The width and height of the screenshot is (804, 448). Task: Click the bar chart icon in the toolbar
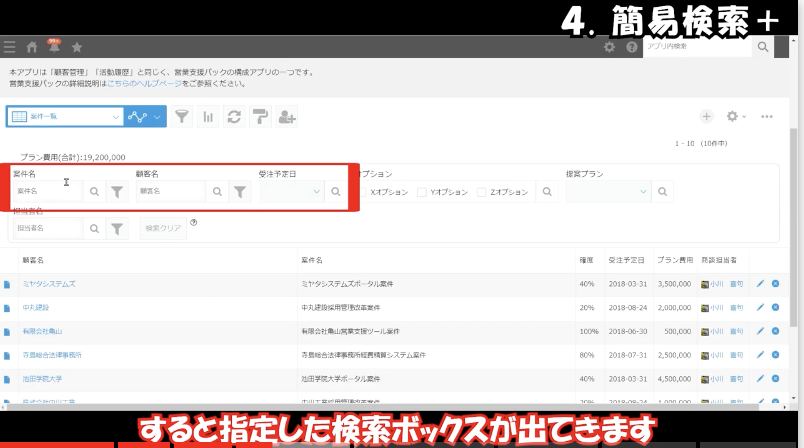[209, 117]
